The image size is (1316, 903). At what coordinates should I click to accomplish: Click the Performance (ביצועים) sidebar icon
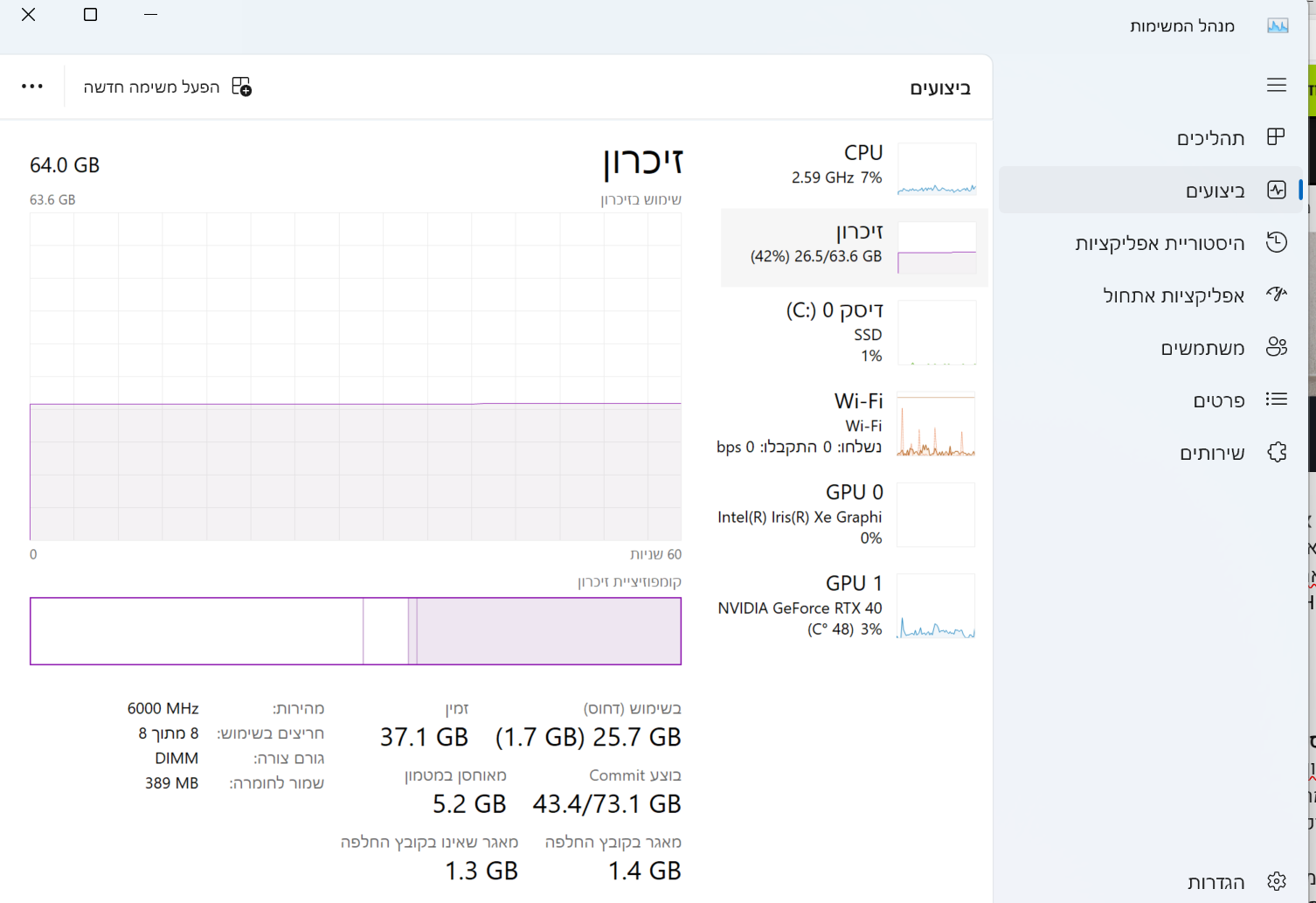[1277, 190]
